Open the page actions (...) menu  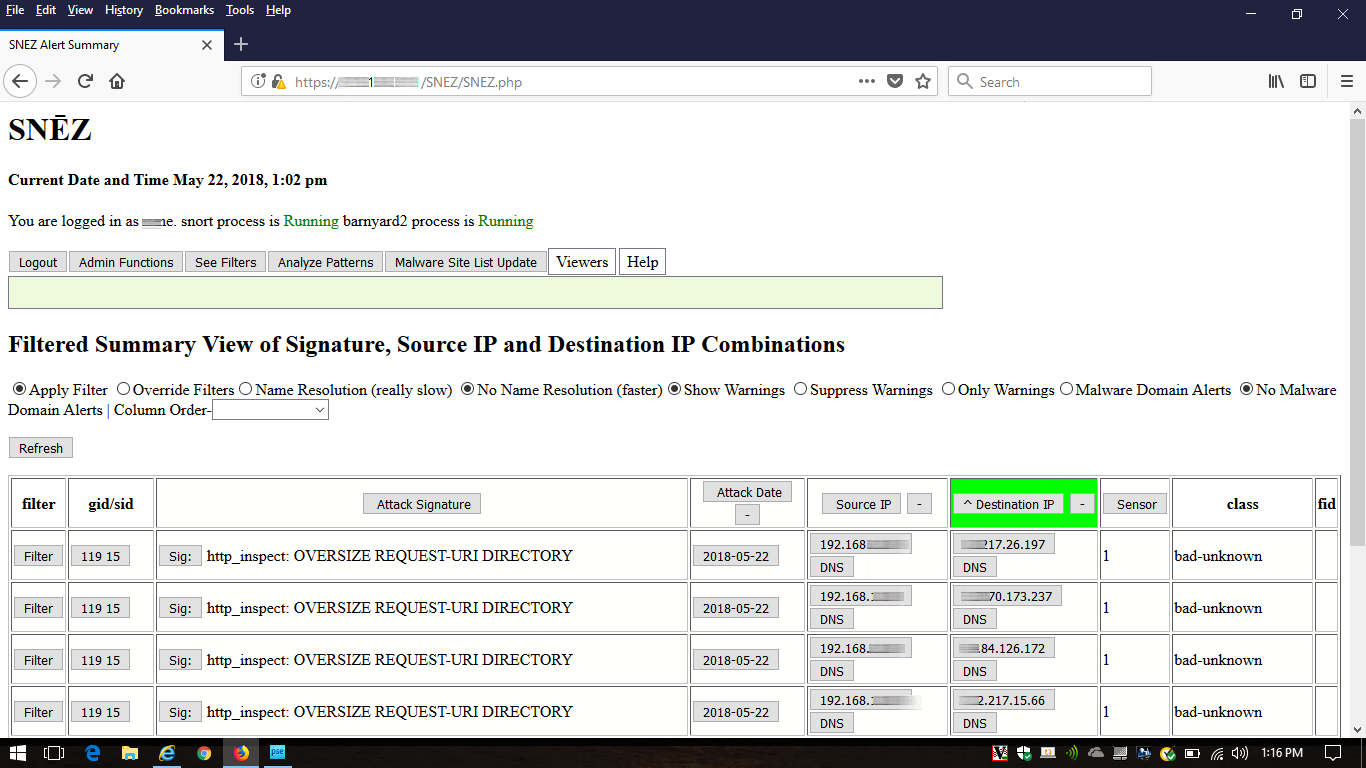point(866,81)
